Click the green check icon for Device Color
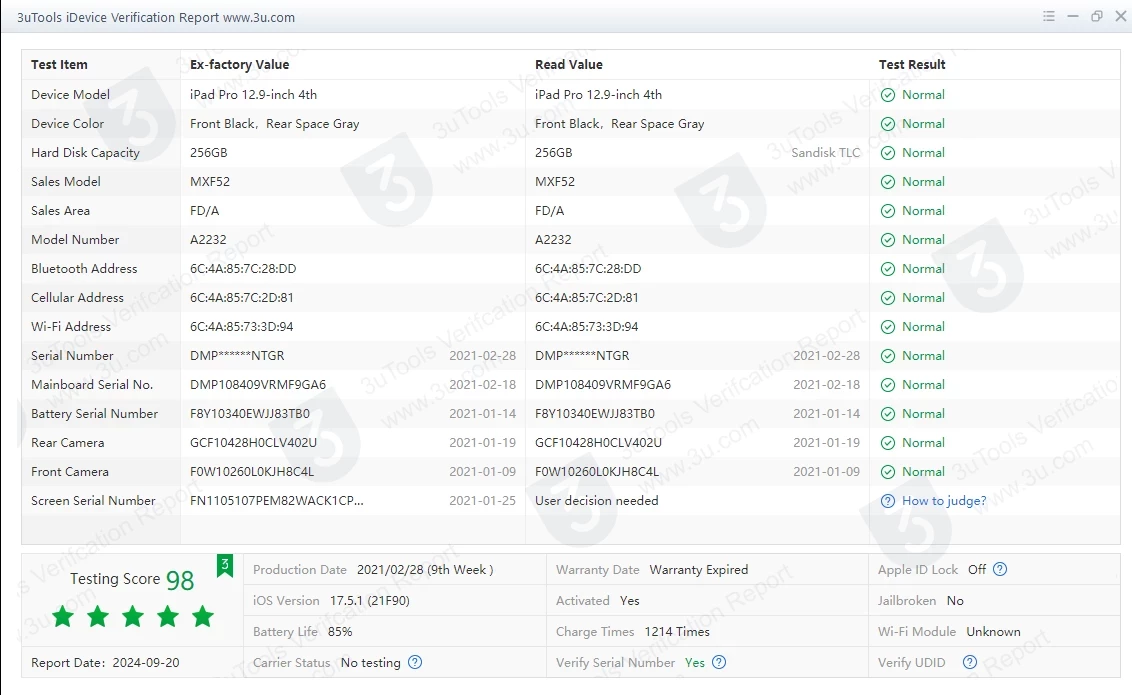1132x695 pixels. [888, 124]
